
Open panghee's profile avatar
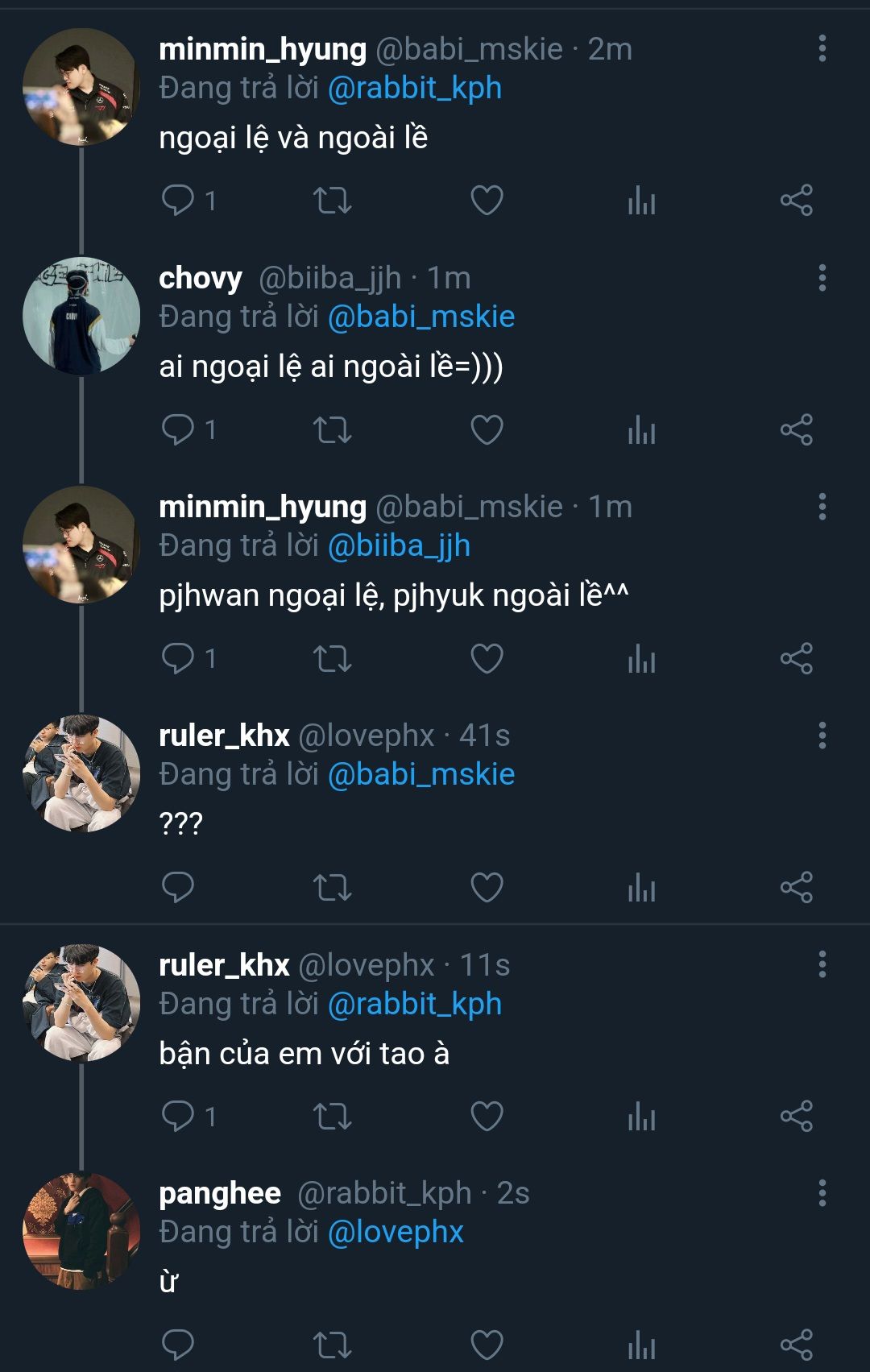81,1231
